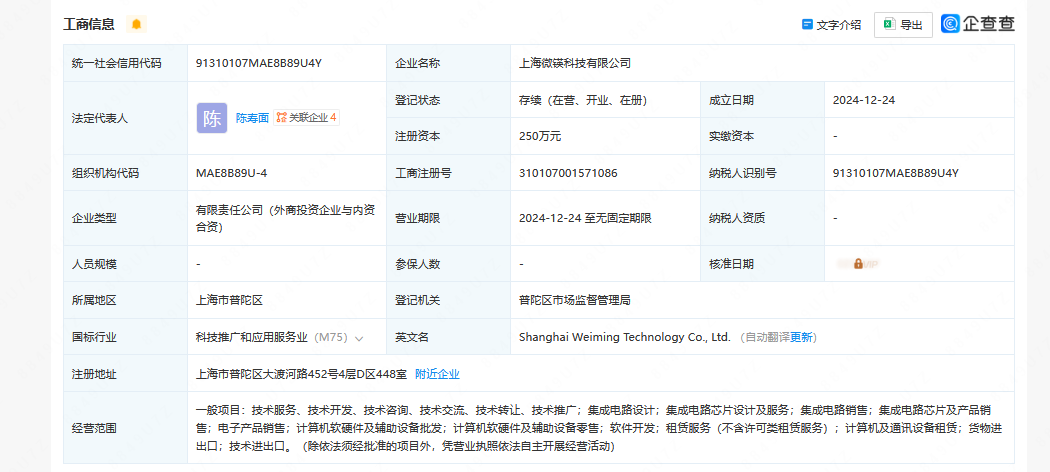Image resolution: width=1050 pixels, height=472 pixels.
Task: Click enterprise type 有限责任公司 text
Action: (x=286, y=218)
